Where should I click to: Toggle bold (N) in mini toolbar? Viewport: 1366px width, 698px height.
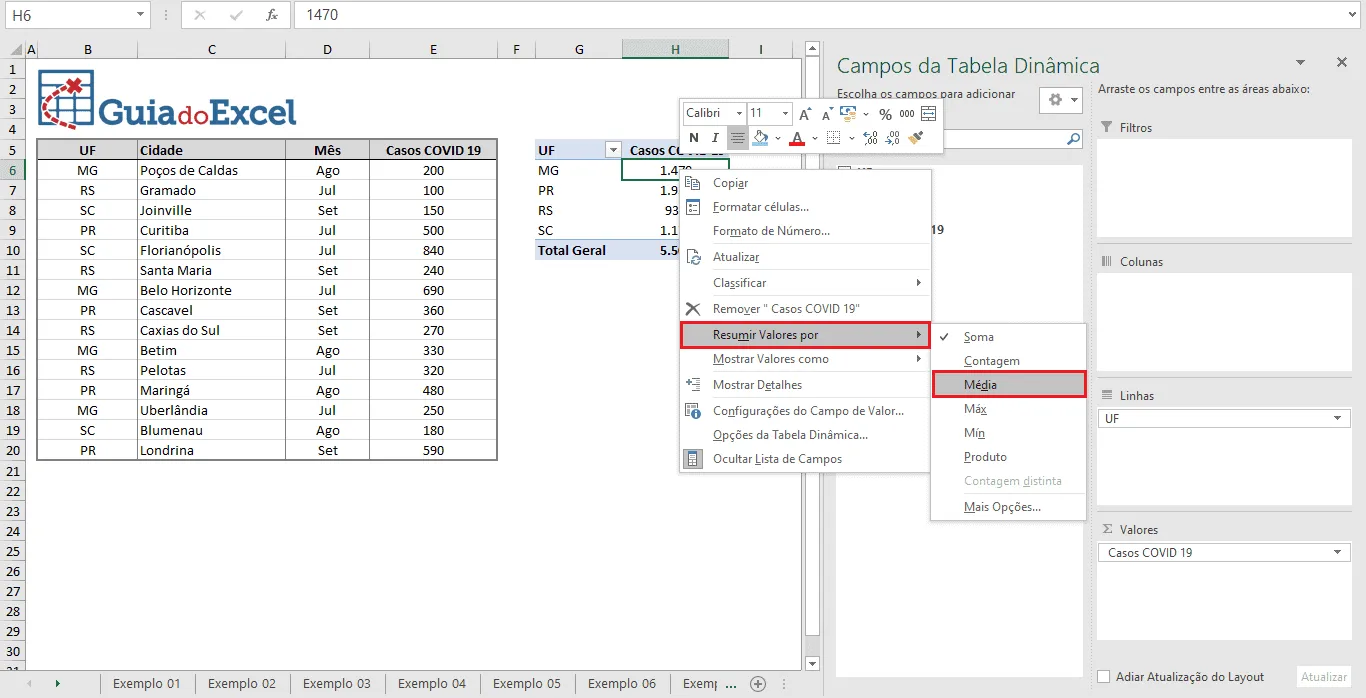[x=693, y=138]
